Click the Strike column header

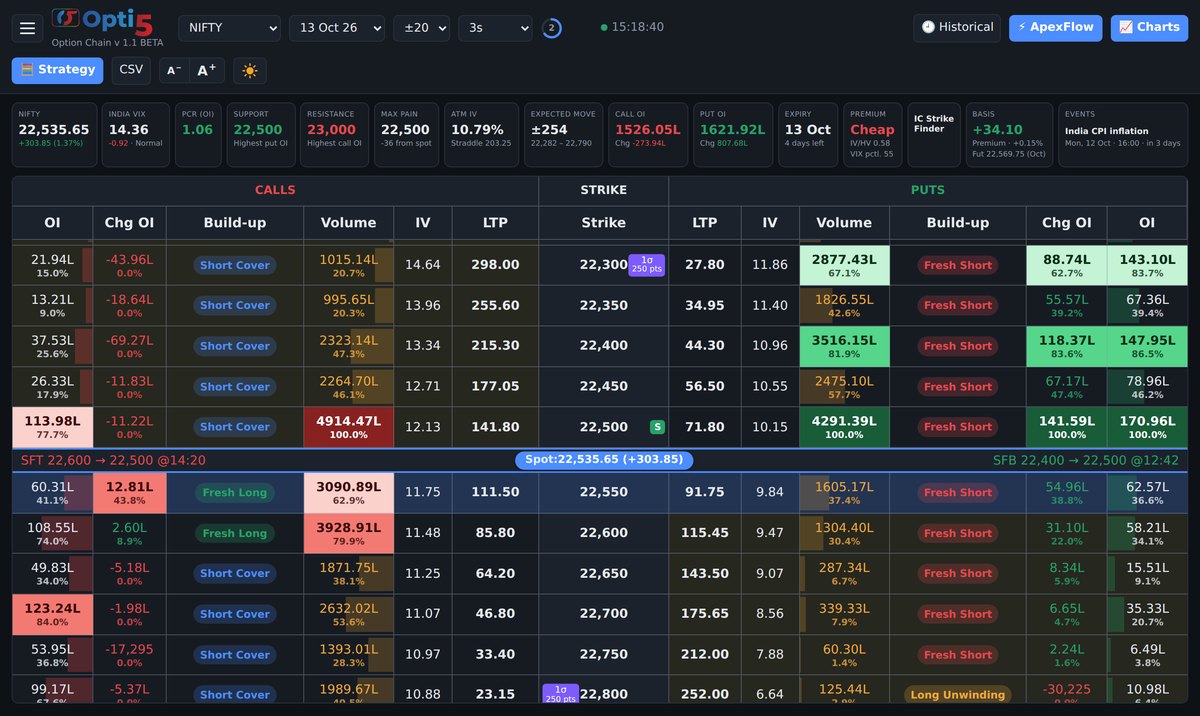tap(603, 223)
